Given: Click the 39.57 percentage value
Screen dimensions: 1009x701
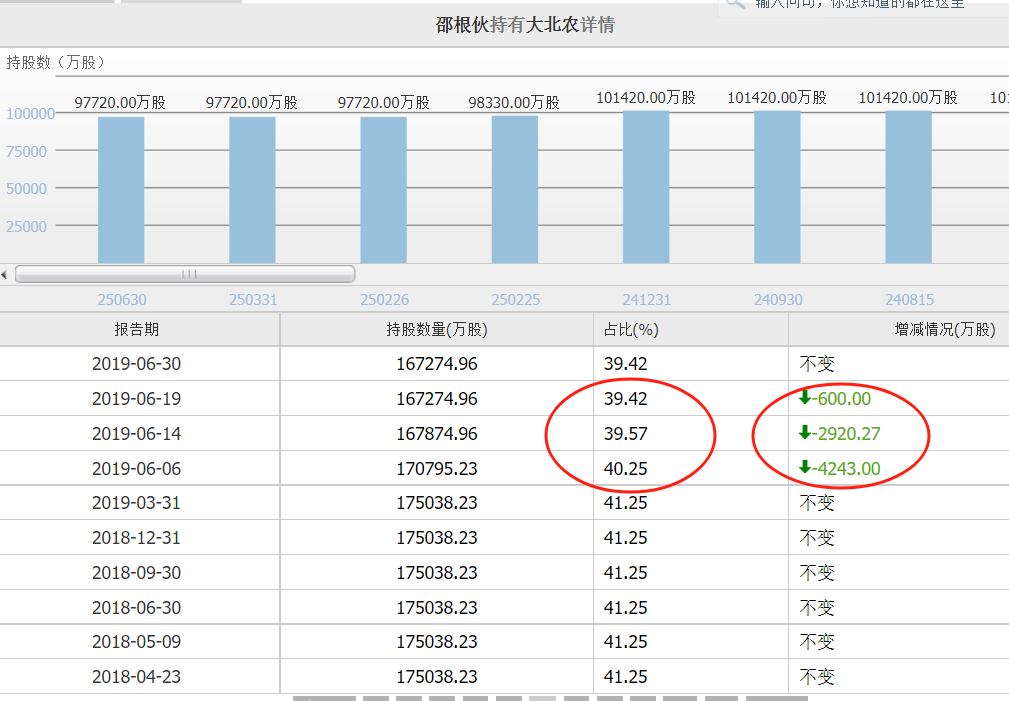Looking at the screenshot, I should coord(625,434).
